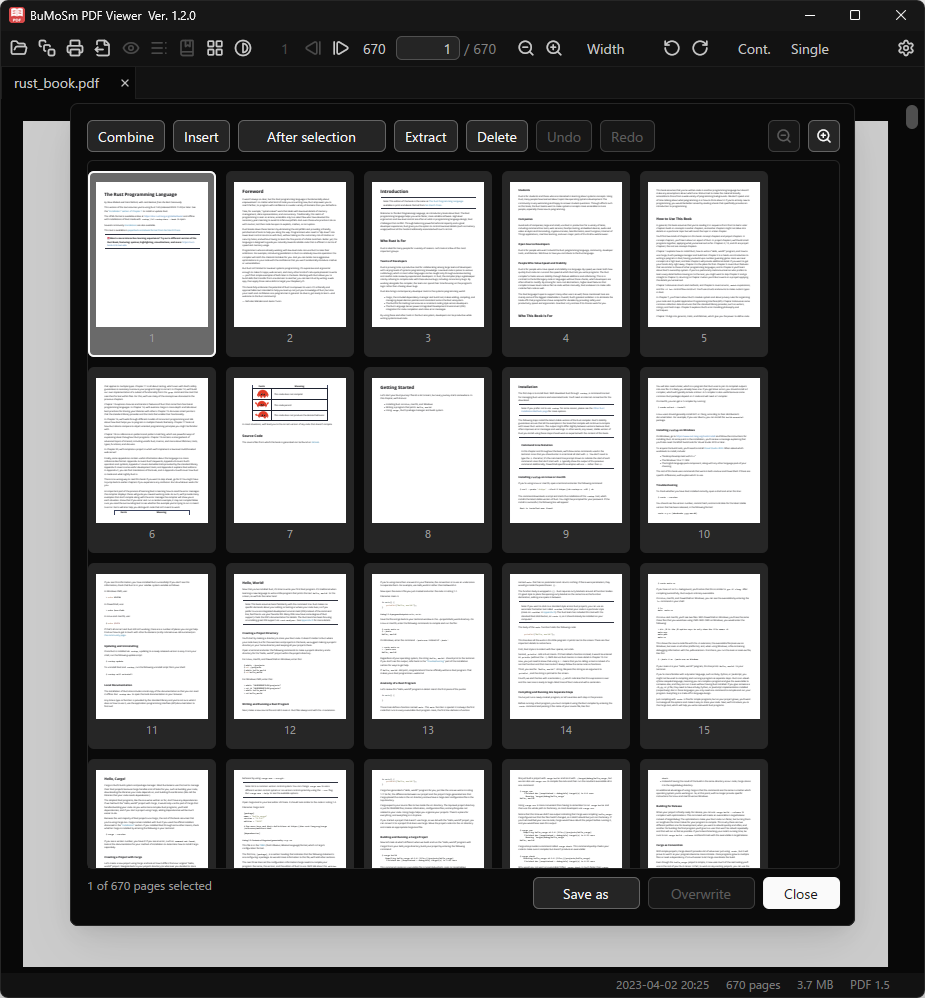Select the Width fit mode
925x998 pixels.
(605, 49)
